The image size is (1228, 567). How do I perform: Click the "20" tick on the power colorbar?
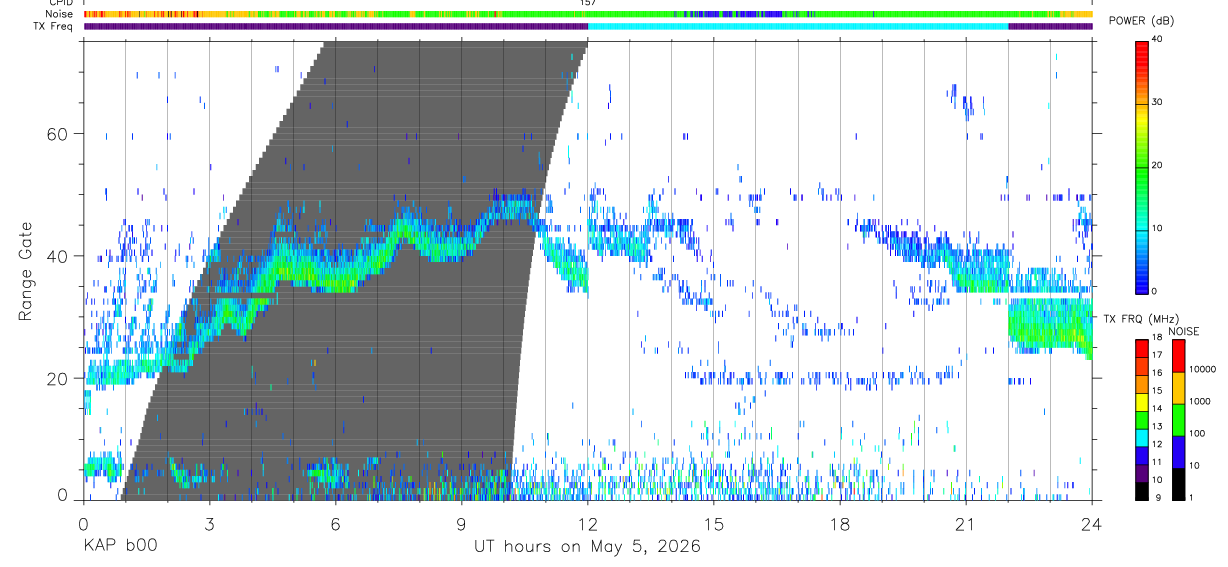coord(1158,165)
